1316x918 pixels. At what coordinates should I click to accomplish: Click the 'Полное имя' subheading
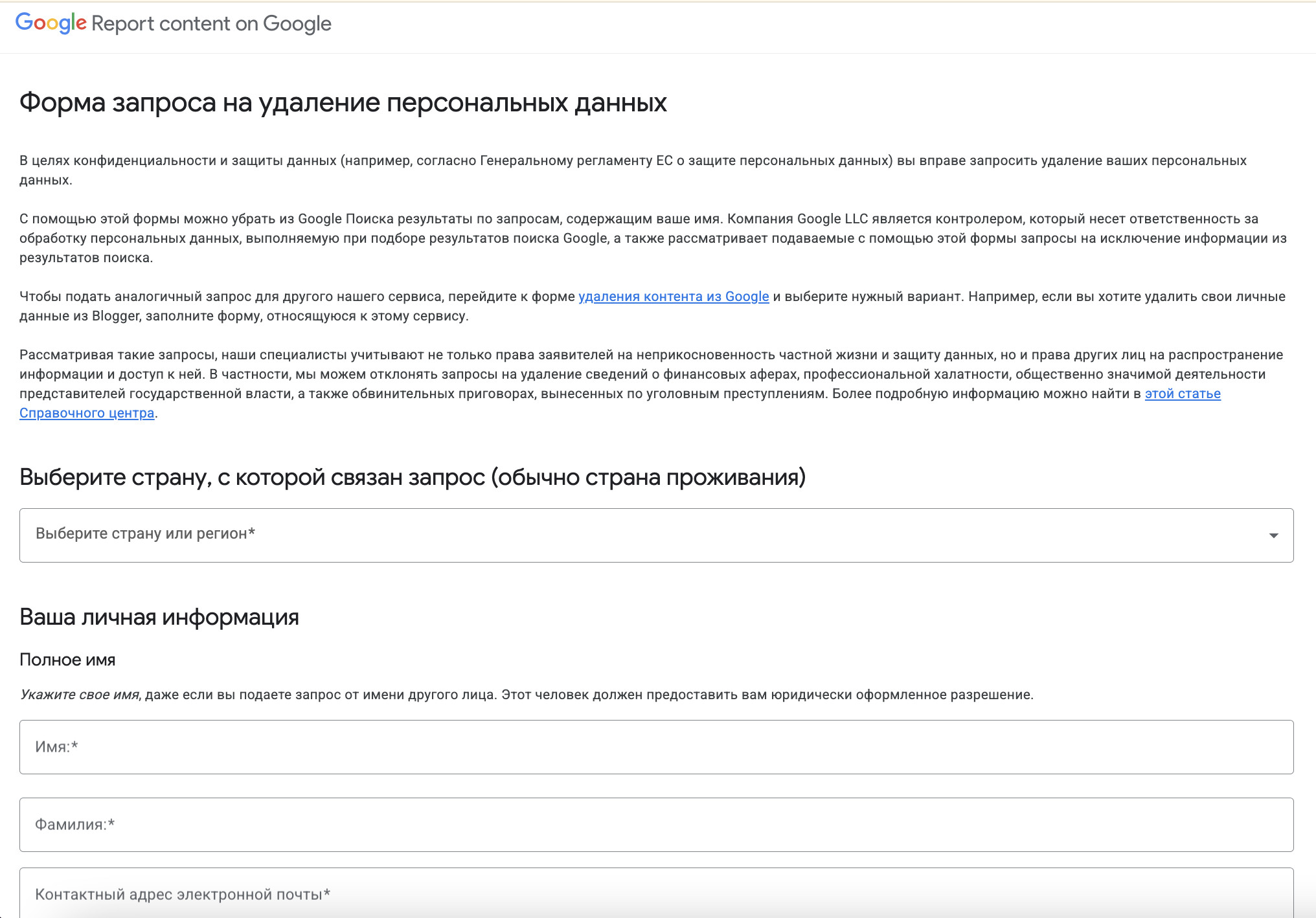click(67, 660)
